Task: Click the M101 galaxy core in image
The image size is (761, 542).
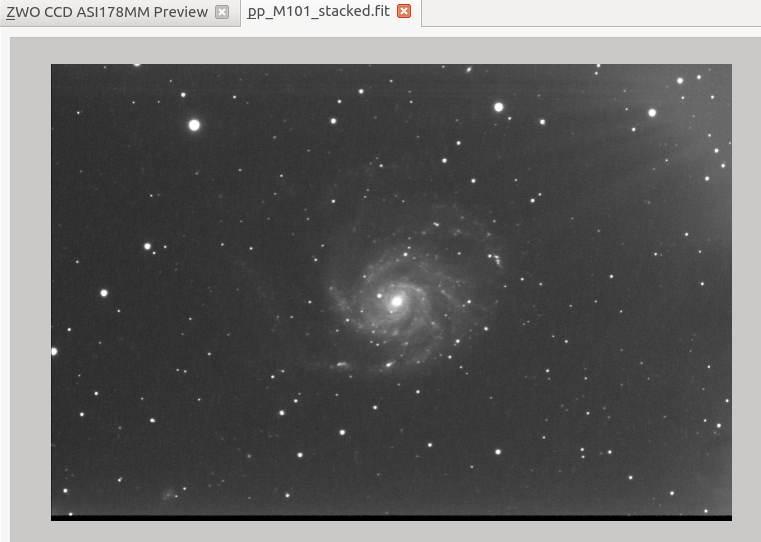Action: pyautogui.click(x=397, y=301)
